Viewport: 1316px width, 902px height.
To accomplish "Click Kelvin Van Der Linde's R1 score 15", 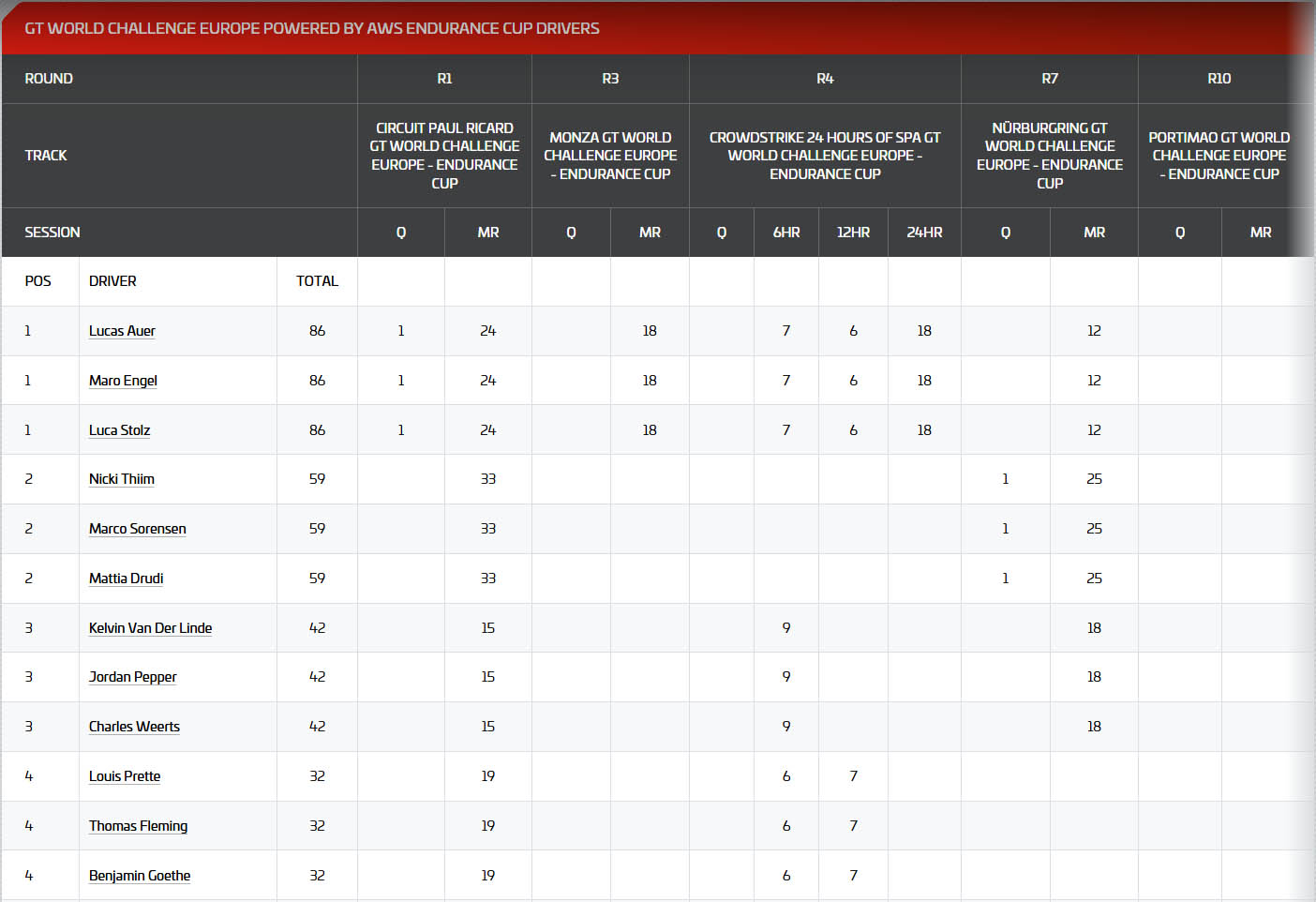I will coord(488,628).
